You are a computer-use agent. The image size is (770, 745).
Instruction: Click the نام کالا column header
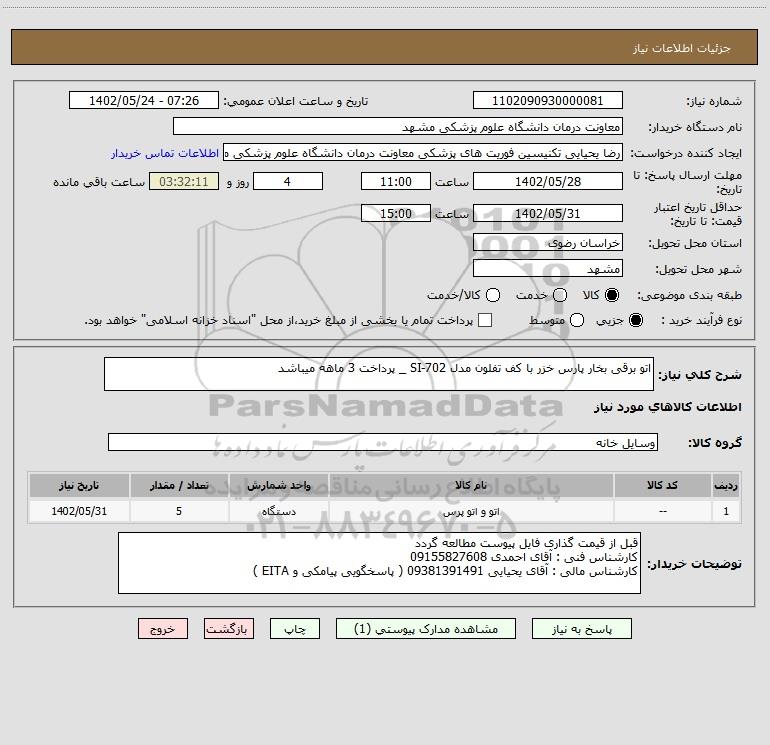coord(470,485)
